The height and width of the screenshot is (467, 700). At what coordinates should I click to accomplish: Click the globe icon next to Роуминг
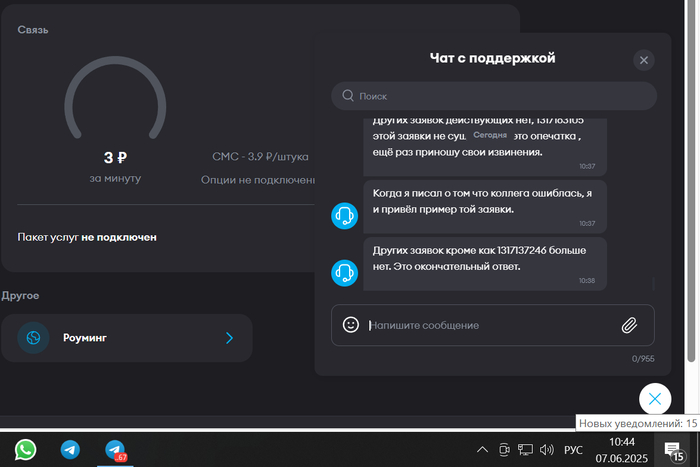pos(33,338)
